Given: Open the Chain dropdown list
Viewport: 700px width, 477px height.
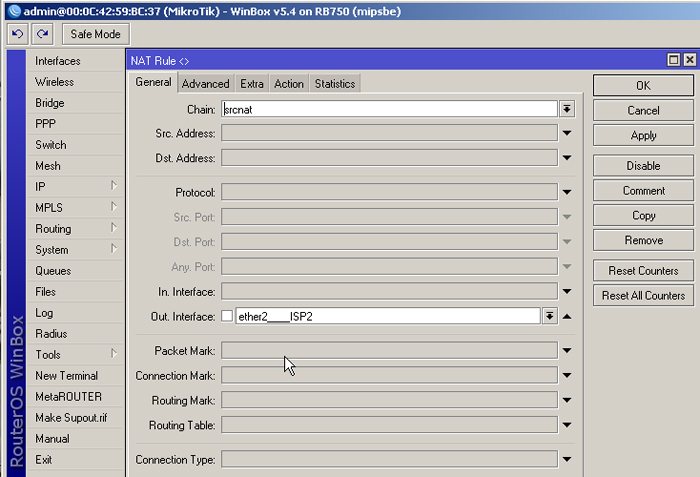Looking at the screenshot, I should coord(567,109).
